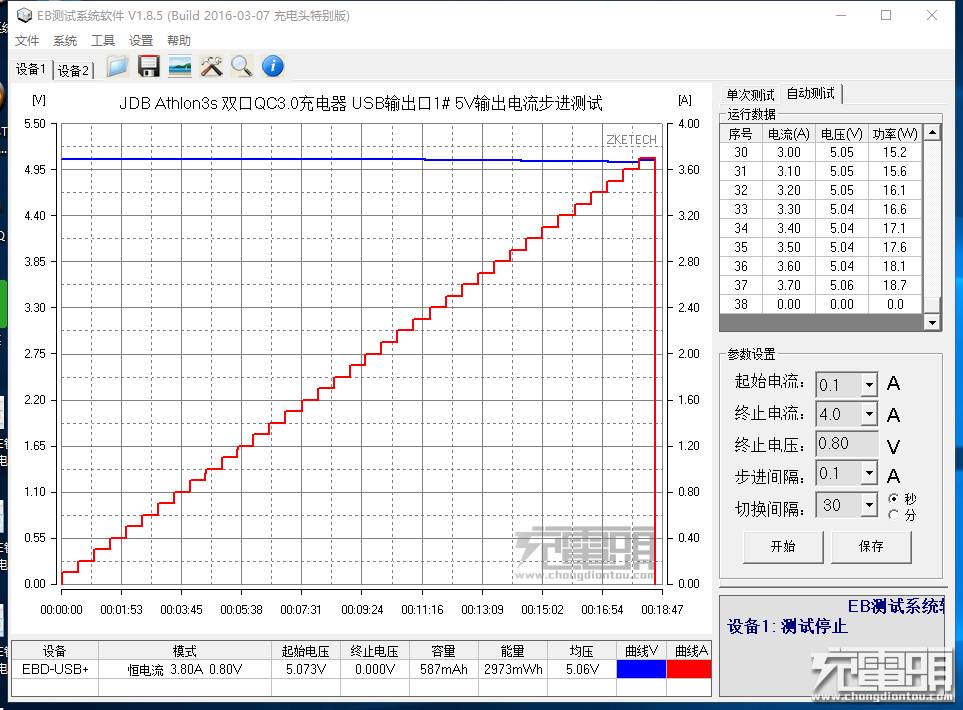Open the picture/screenshot toolbar icon
Image resolution: width=963 pixels, height=710 pixels.
pyautogui.click(x=180, y=66)
